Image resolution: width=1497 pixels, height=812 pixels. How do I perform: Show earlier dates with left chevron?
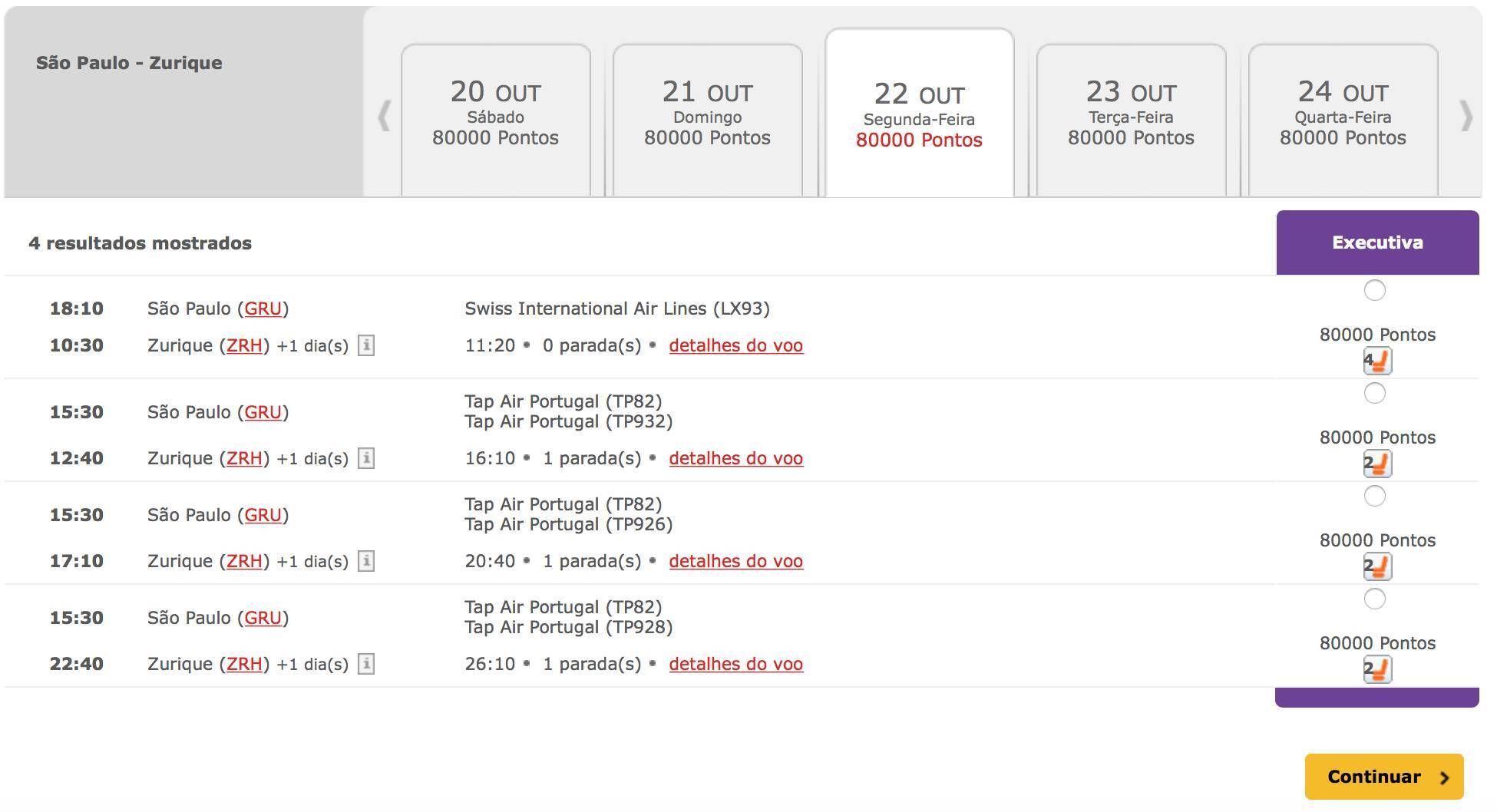(x=384, y=116)
